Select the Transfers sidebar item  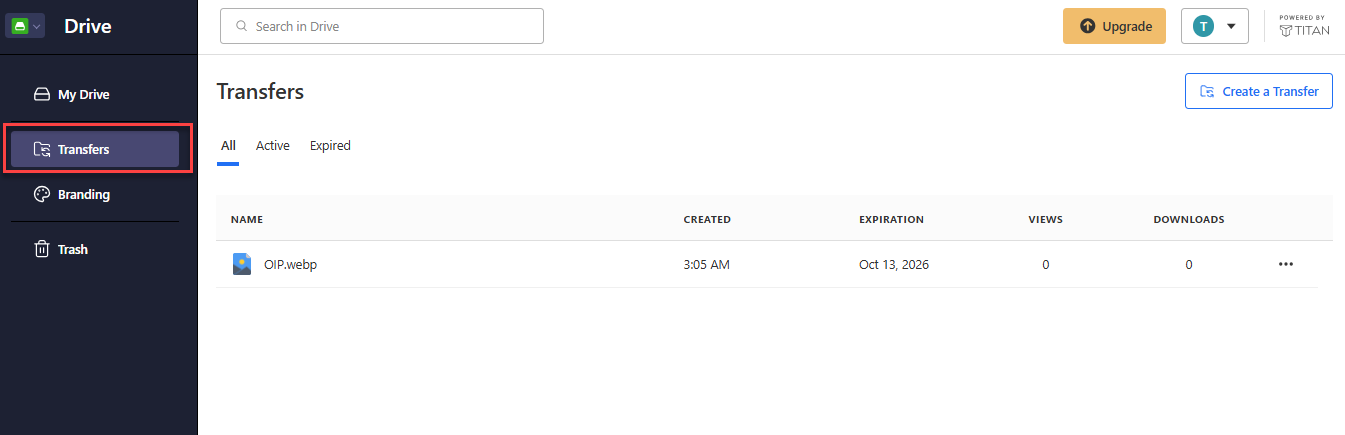coord(95,149)
